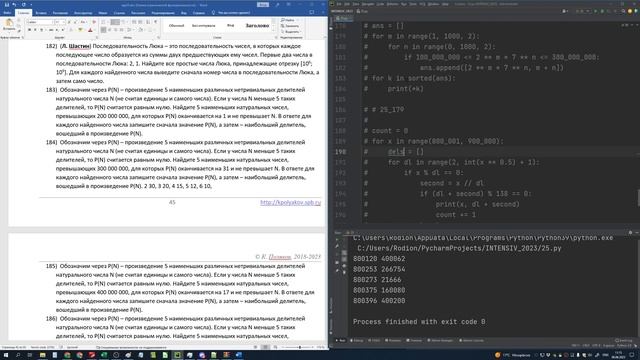Open the kpolyakov.spb.ru link in footer
The image size is (640, 360).
pos(290,202)
